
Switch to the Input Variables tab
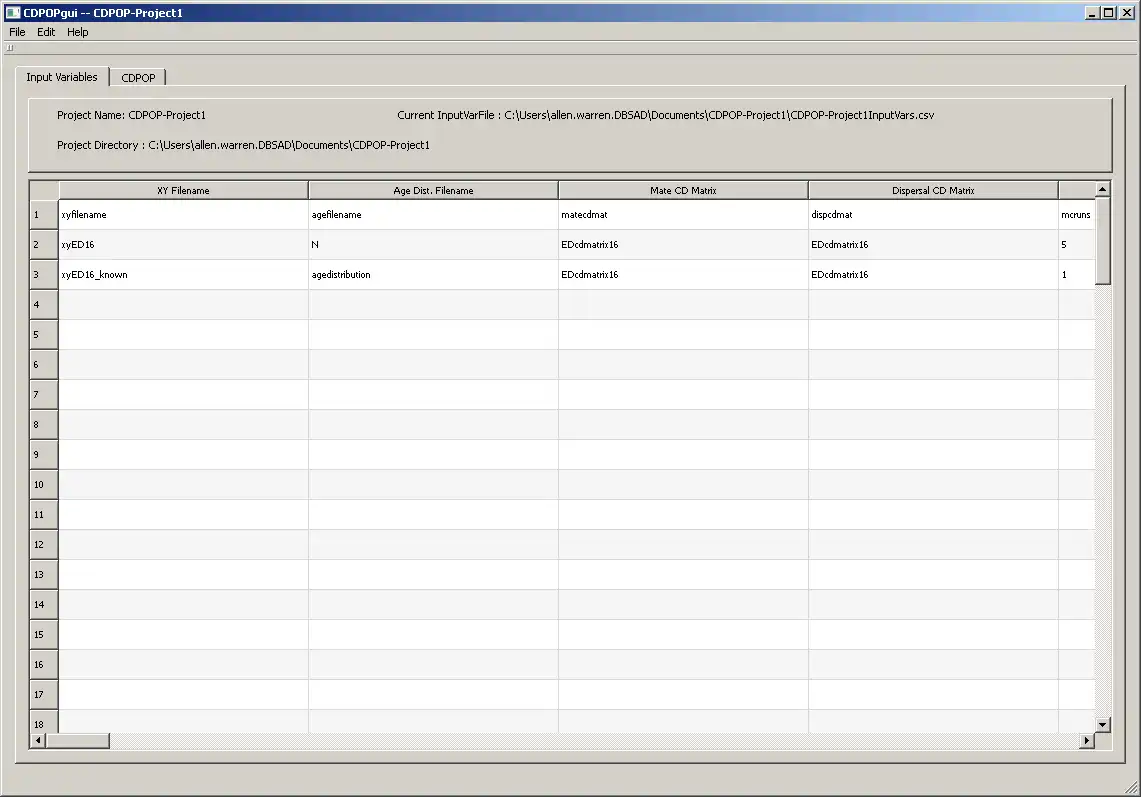(x=62, y=77)
